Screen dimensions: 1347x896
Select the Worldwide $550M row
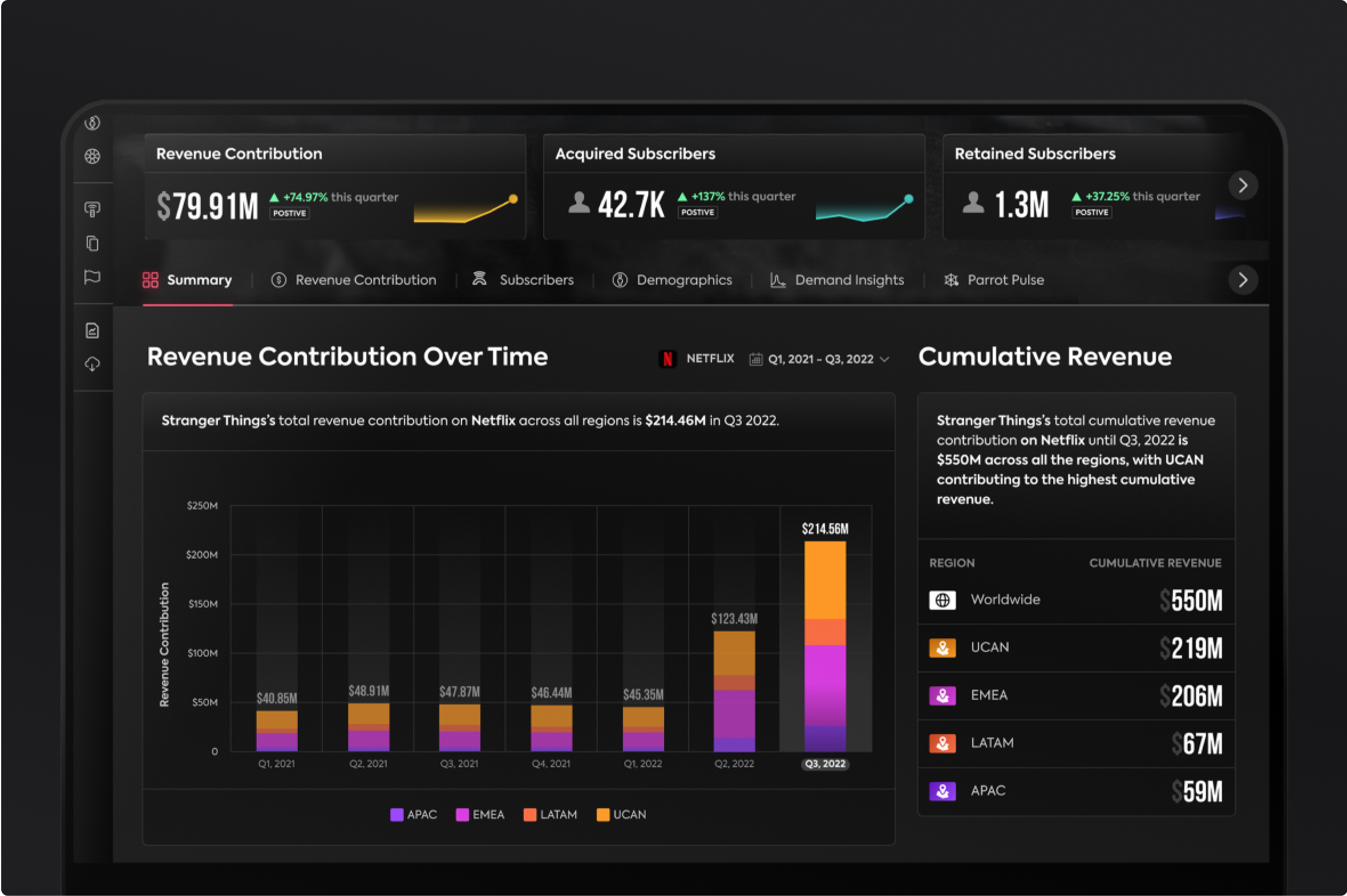pyautogui.click(x=1076, y=600)
